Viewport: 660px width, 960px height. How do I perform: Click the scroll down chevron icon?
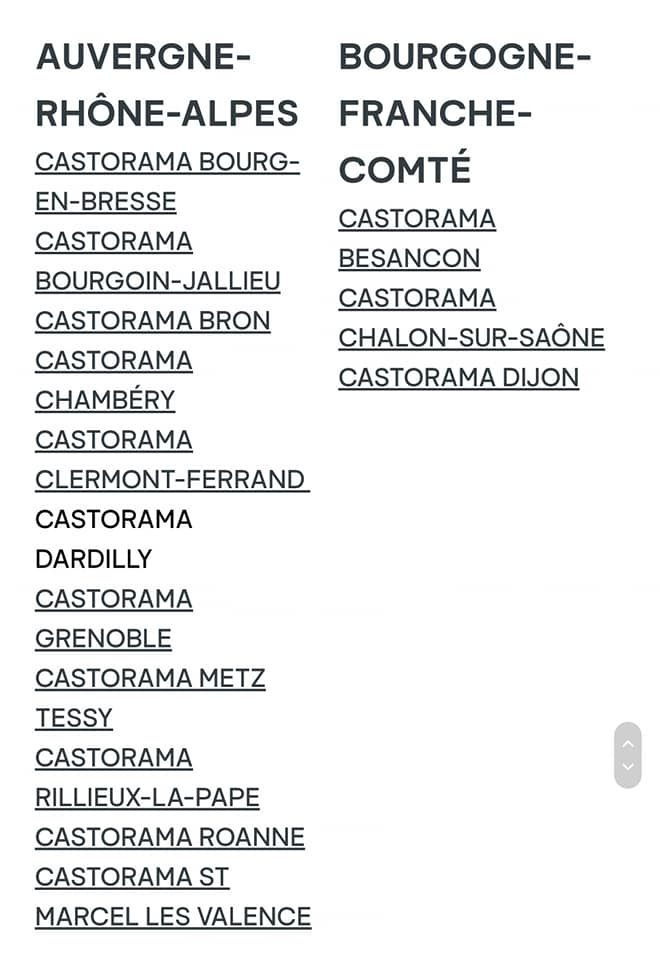628,766
